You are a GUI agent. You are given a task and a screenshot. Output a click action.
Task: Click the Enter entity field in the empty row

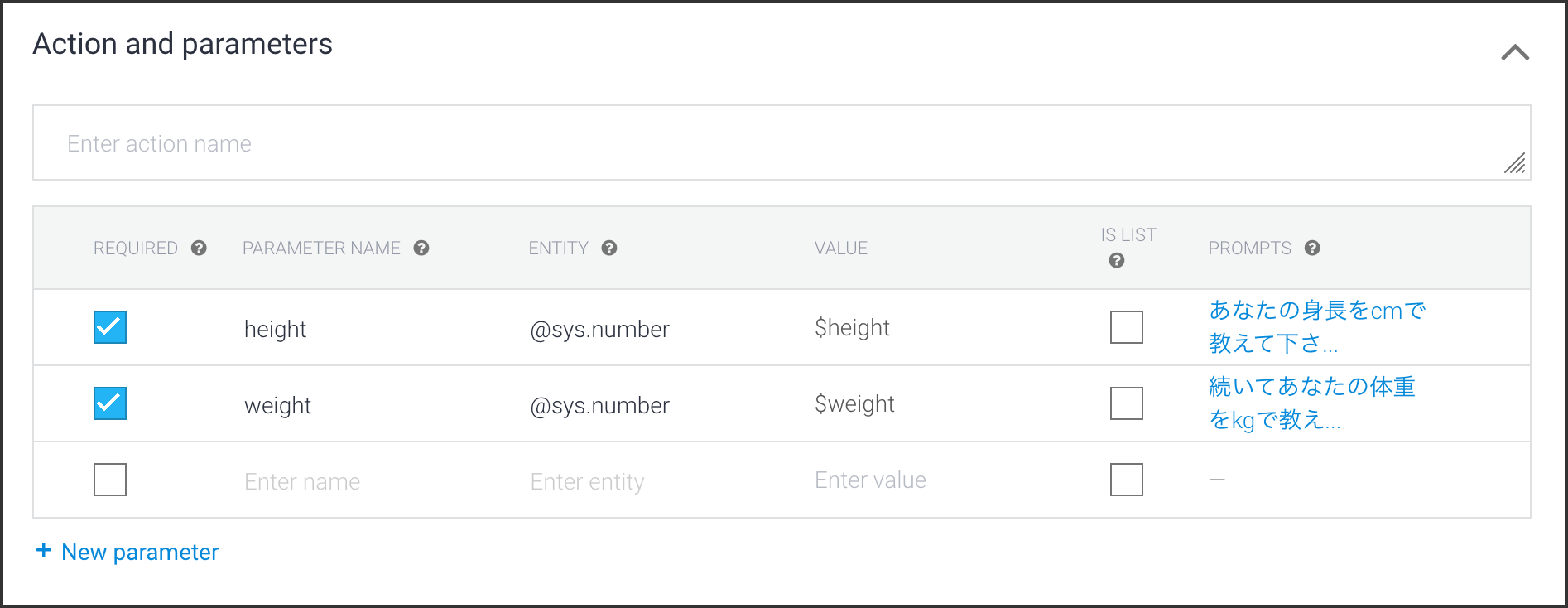click(587, 481)
